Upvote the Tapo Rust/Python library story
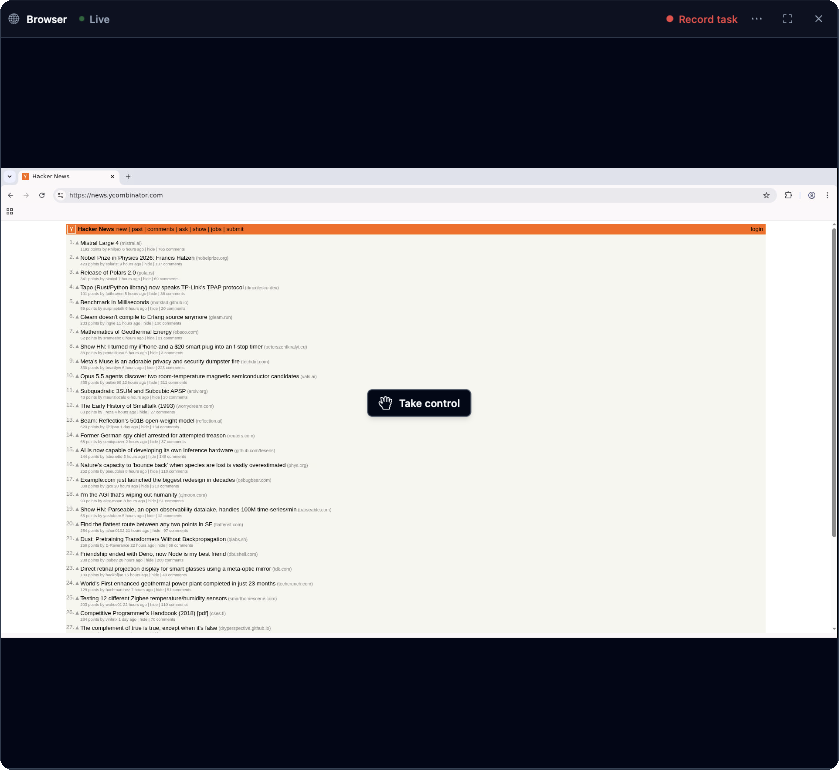 coord(77,287)
